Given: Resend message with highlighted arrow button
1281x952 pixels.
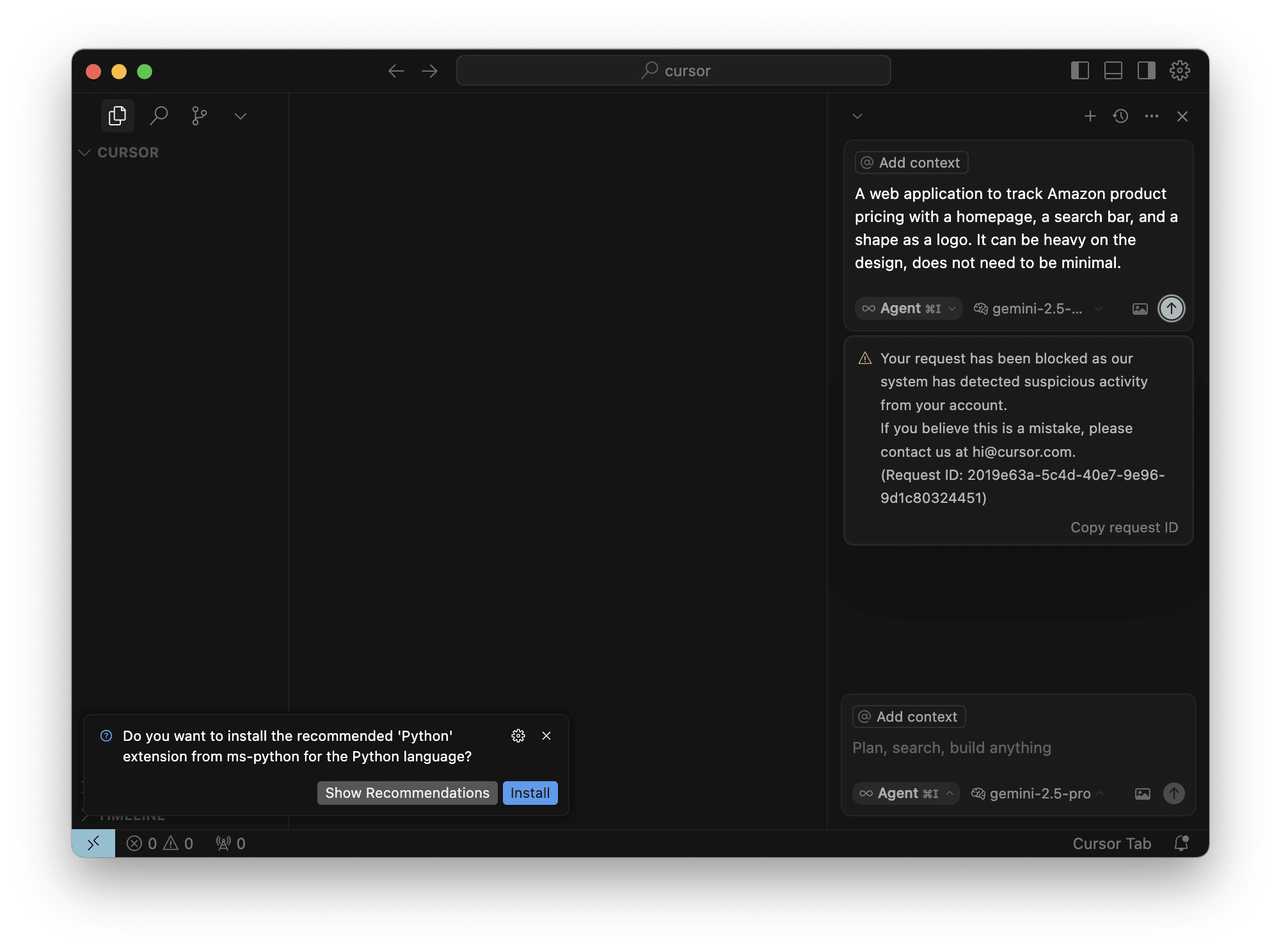Looking at the screenshot, I should coord(1172,308).
